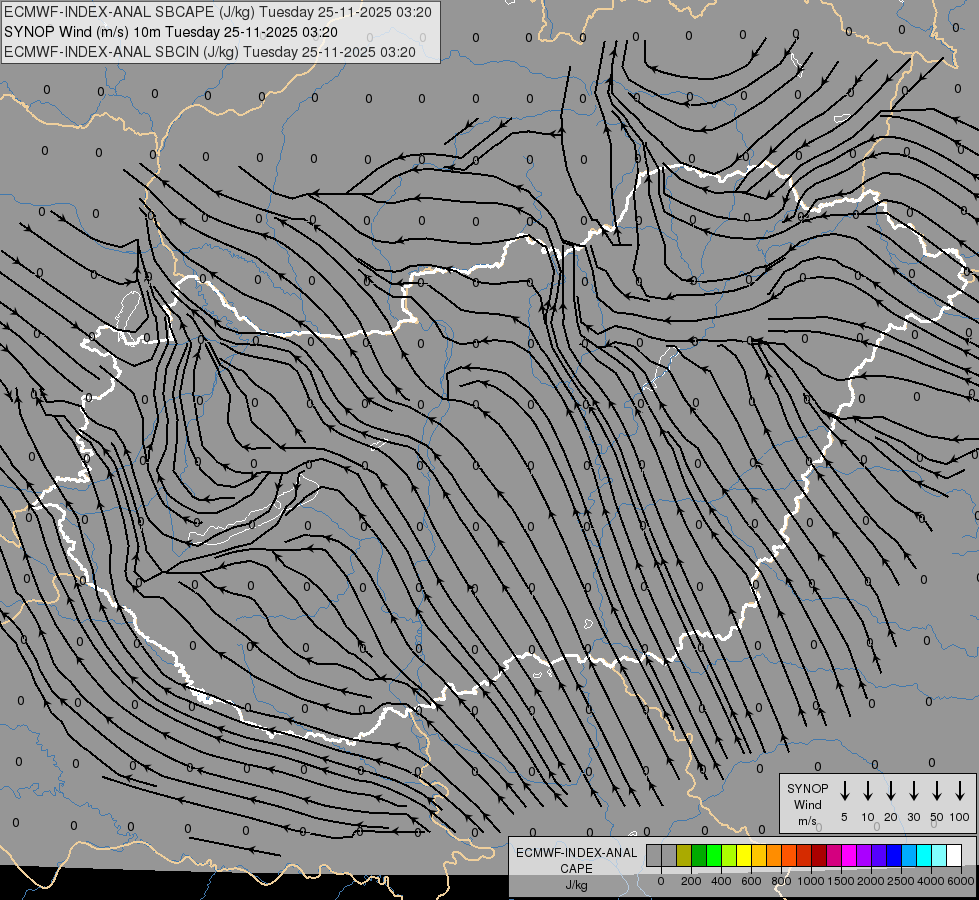Click the '2000' CAPE scale label

(870, 881)
